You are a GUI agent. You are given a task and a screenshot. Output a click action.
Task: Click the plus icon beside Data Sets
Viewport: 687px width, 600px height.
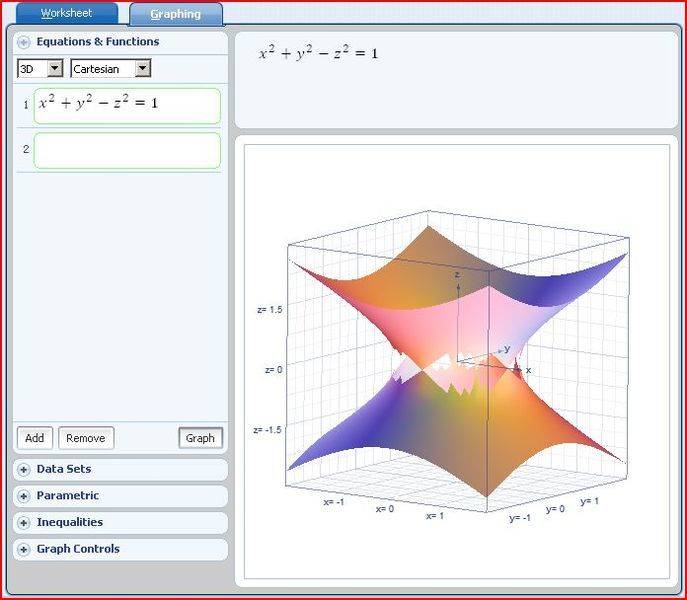tap(23, 470)
